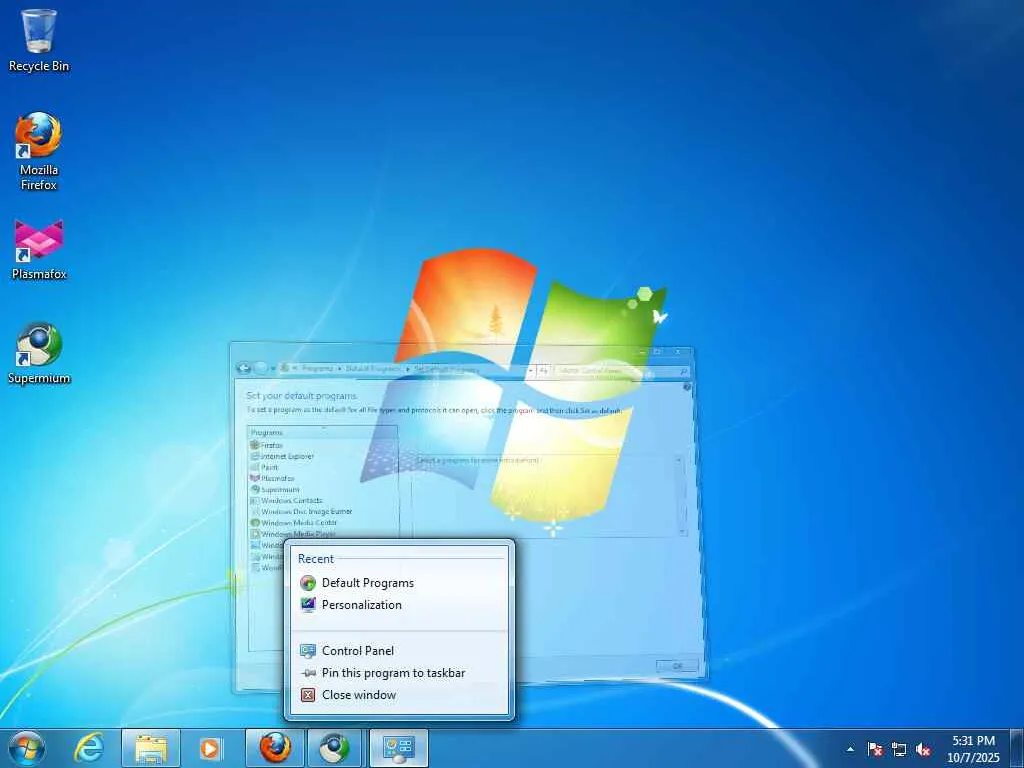Click the Personalization monitor icon in the jump list
The width and height of the screenshot is (1024, 768).
pyautogui.click(x=308, y=605)
